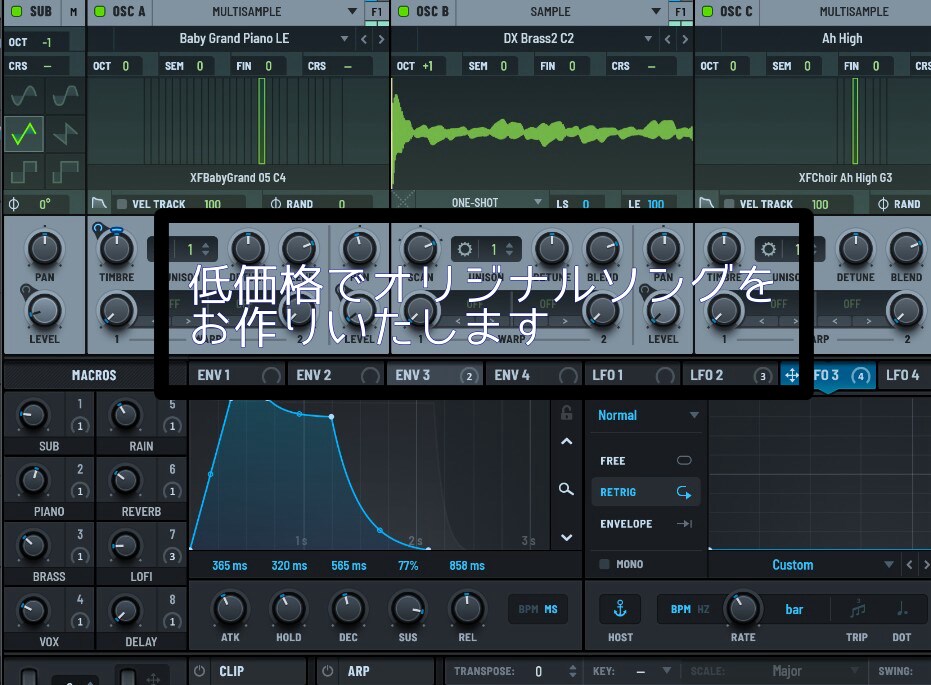The image size is (931, 685).
Task: Click the move cross icon beside LFO 3
Action: (791, 375)
